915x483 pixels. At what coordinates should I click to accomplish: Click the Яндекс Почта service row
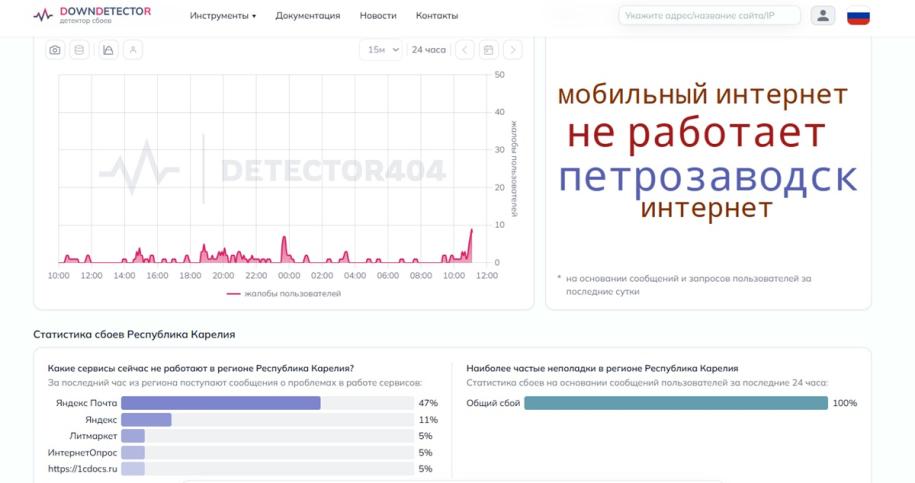pos(242,403)
